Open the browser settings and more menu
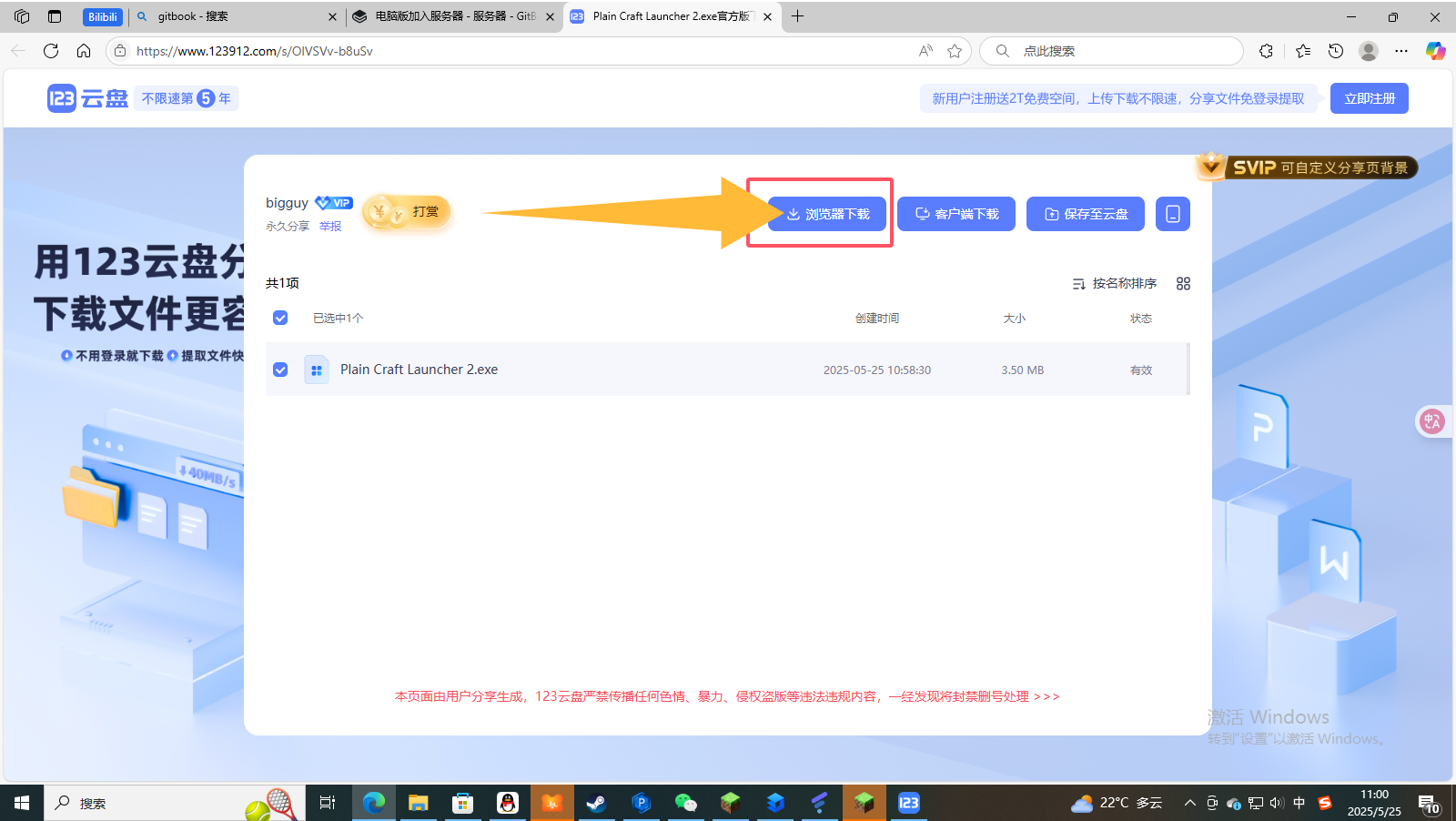The height and width of the screenshot is (821, 1456). [x=1401, y=51]
